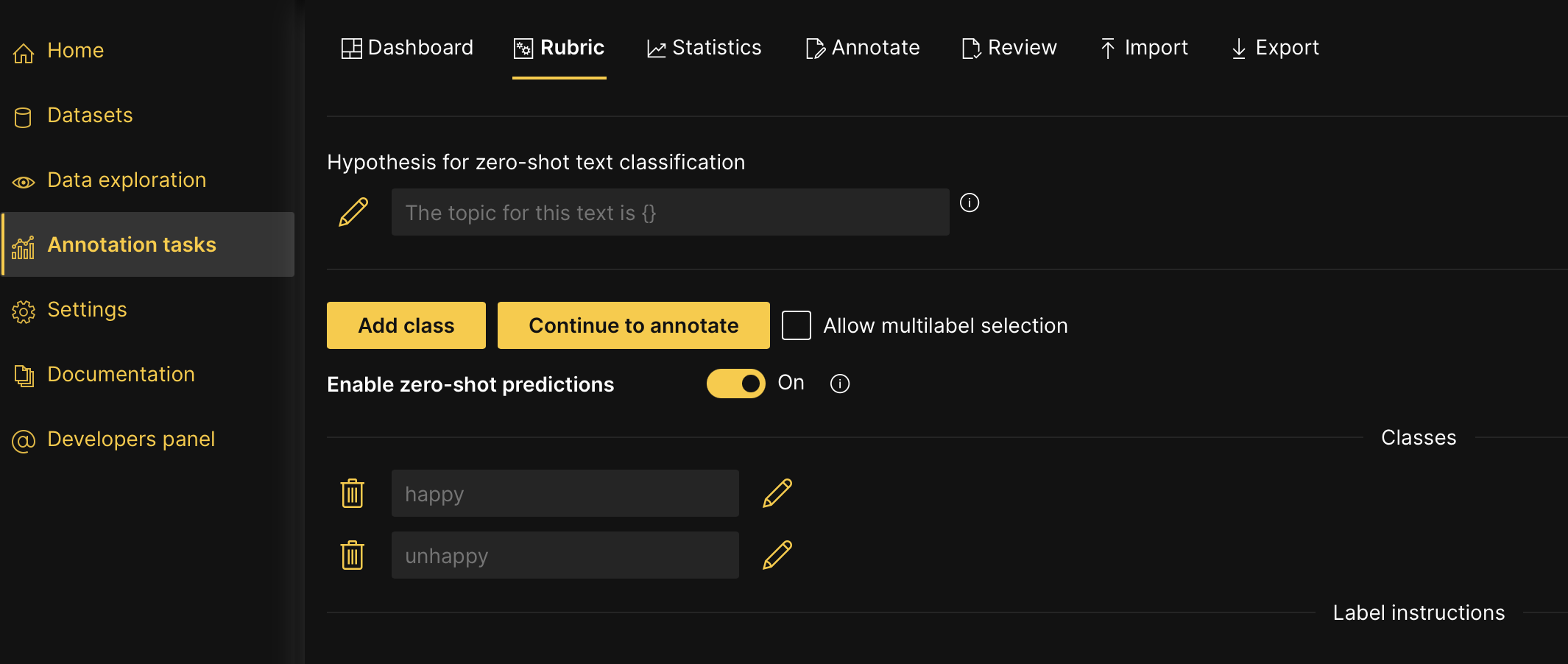Click the info icon beside hypothesis input
The width and height of the screenshot is (1568, 664).
click(970, 204)
